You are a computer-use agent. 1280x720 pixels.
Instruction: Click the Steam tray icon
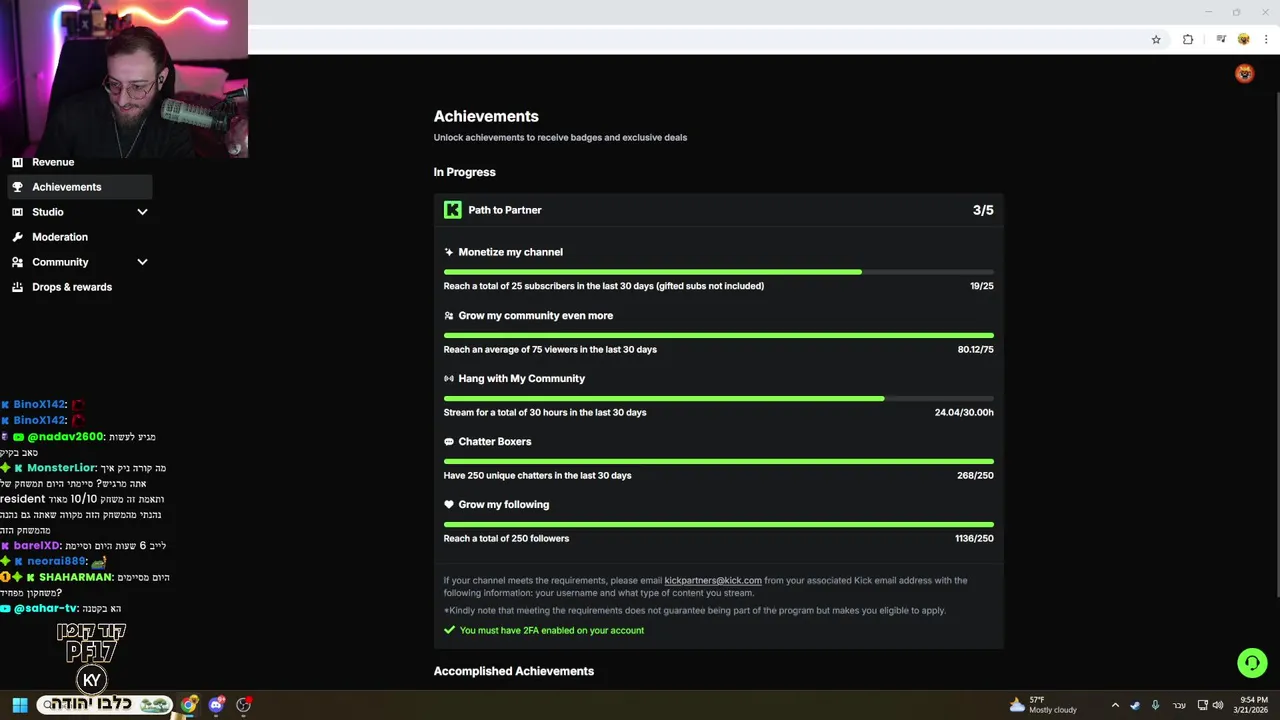[1135, 705]
